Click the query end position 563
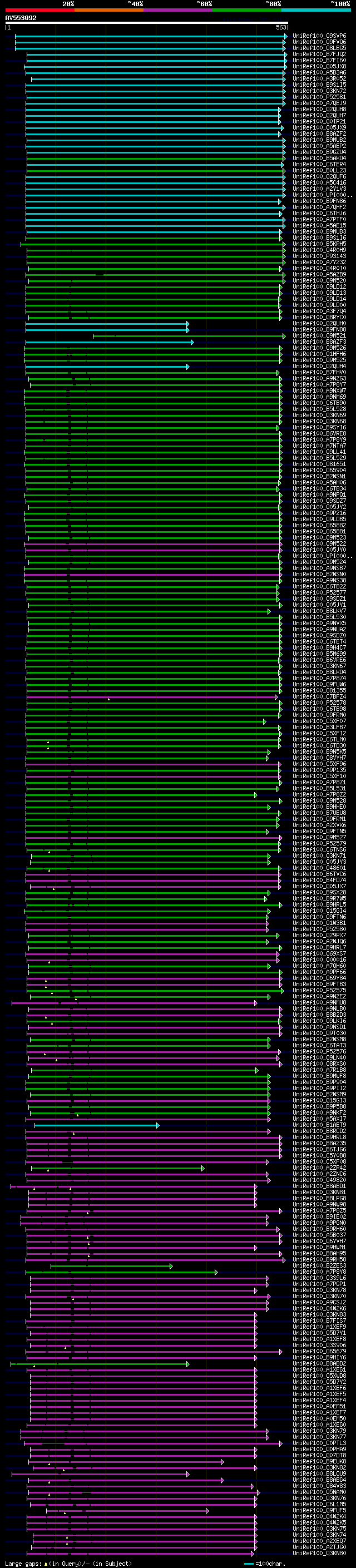356x1568 pixels. click(280, 27)
